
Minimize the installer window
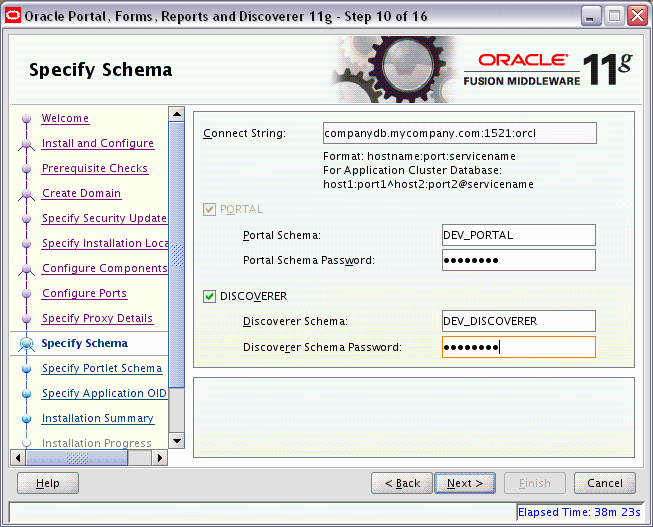pos(591,17)
